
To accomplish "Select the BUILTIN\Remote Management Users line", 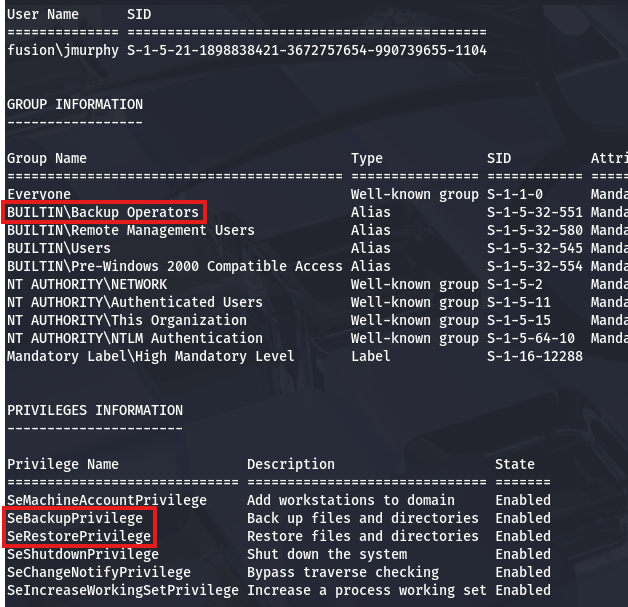I will [131, 230].
